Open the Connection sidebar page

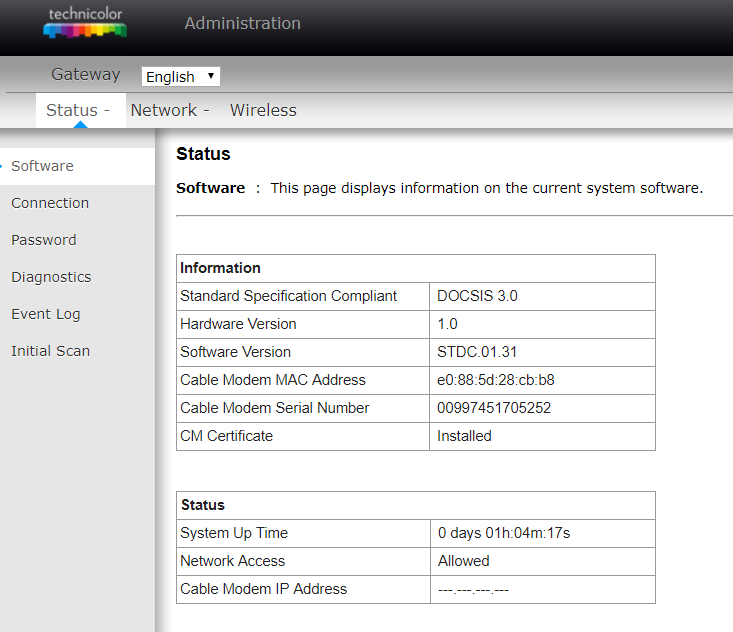pyautogui.click(x=50, y=203)
